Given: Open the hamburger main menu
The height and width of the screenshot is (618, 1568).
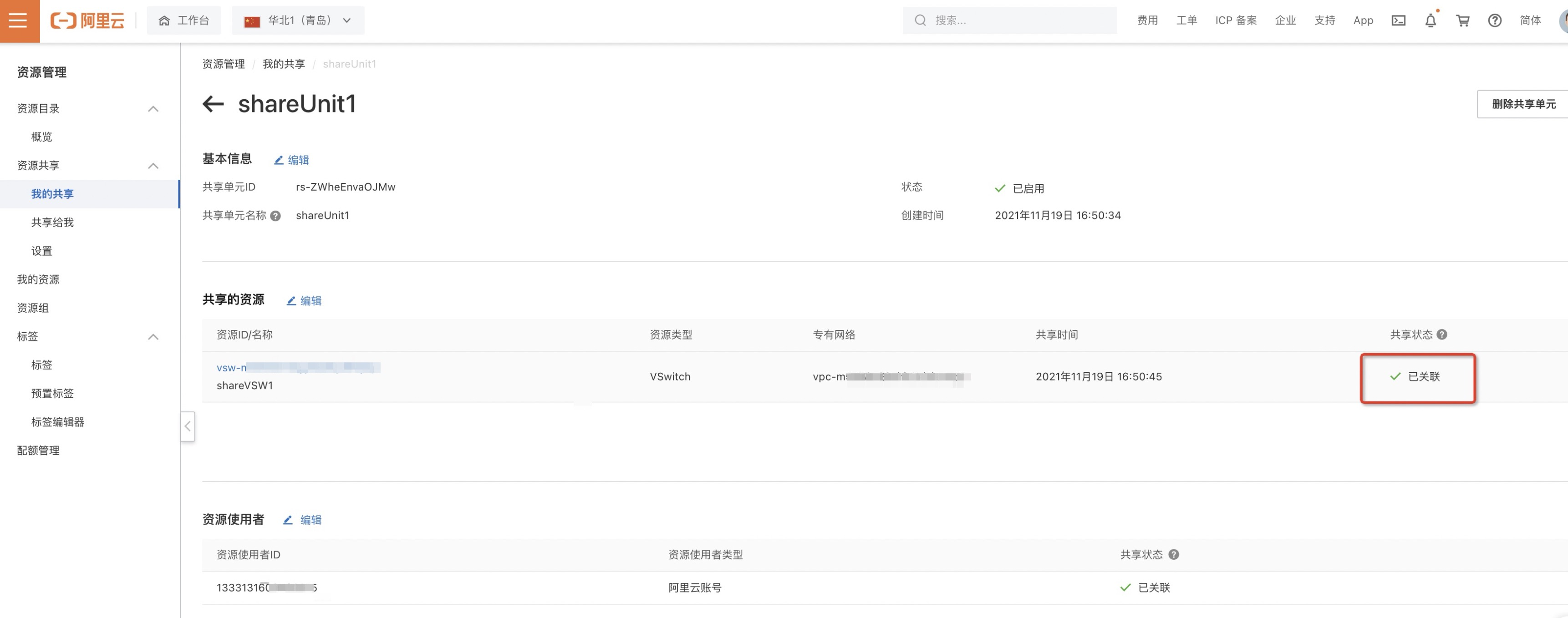Looking at the screenshot, I should tap(18, 20).
